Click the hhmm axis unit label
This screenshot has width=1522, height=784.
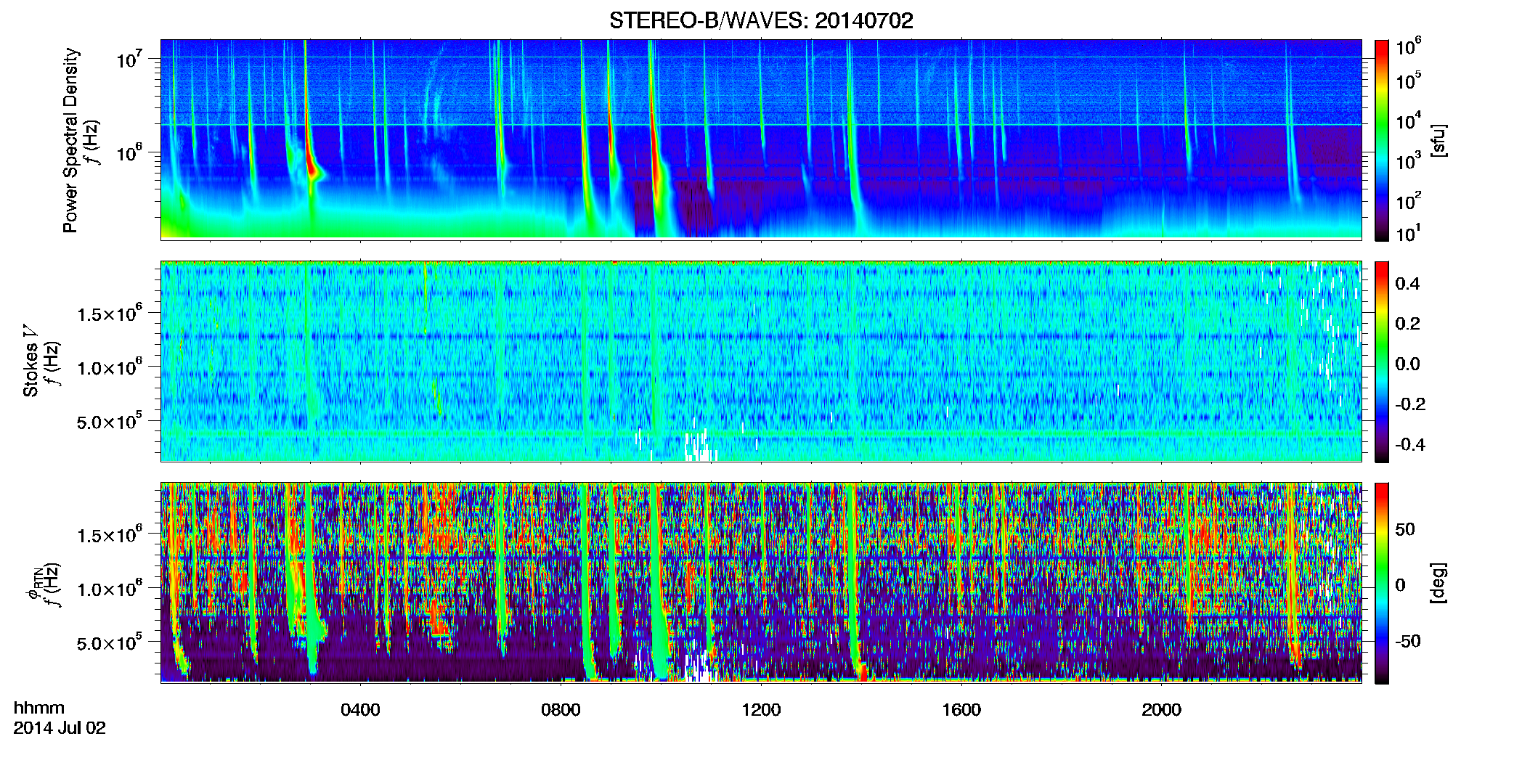click(x=39, y=708)
